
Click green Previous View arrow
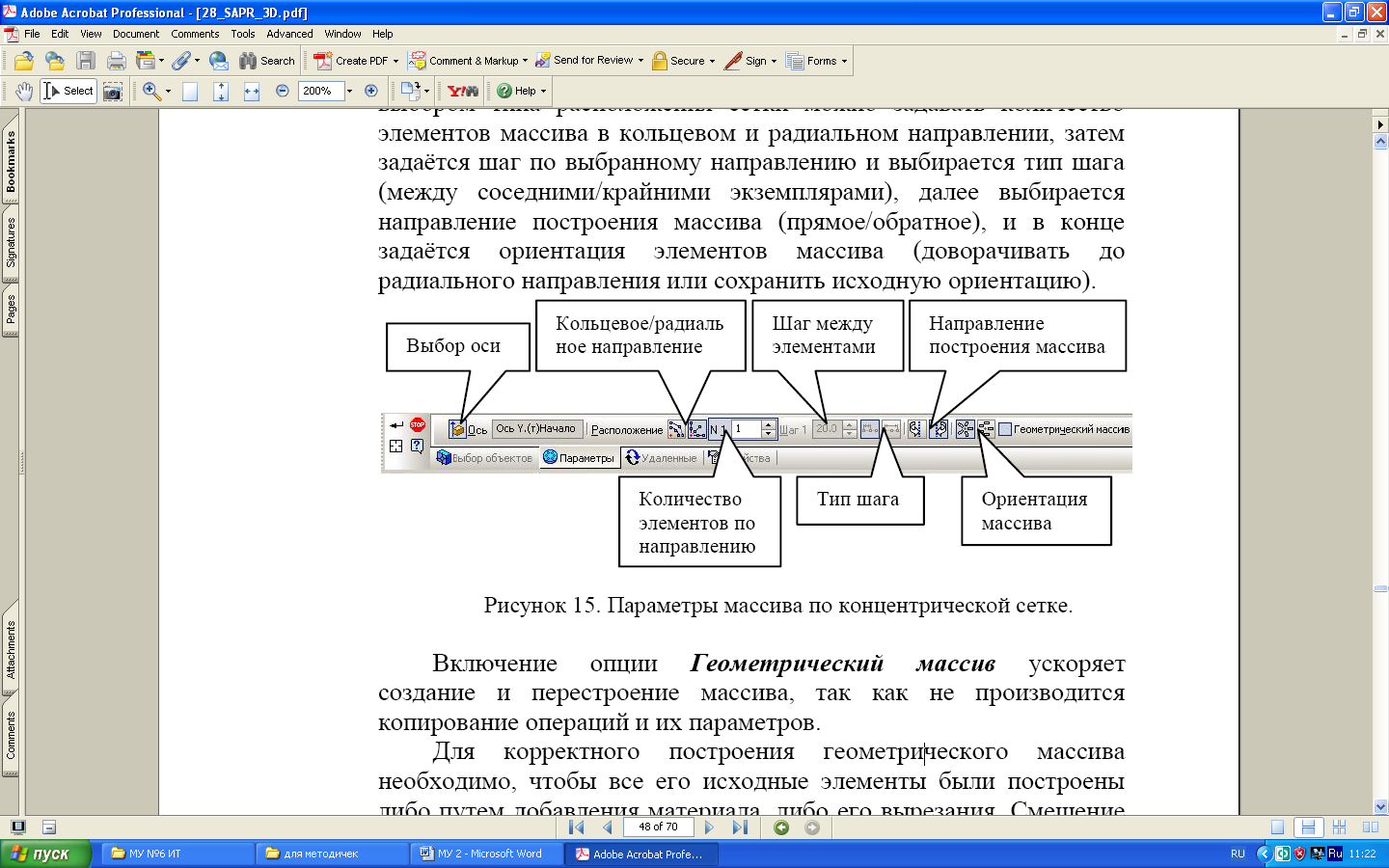[782, 827]
